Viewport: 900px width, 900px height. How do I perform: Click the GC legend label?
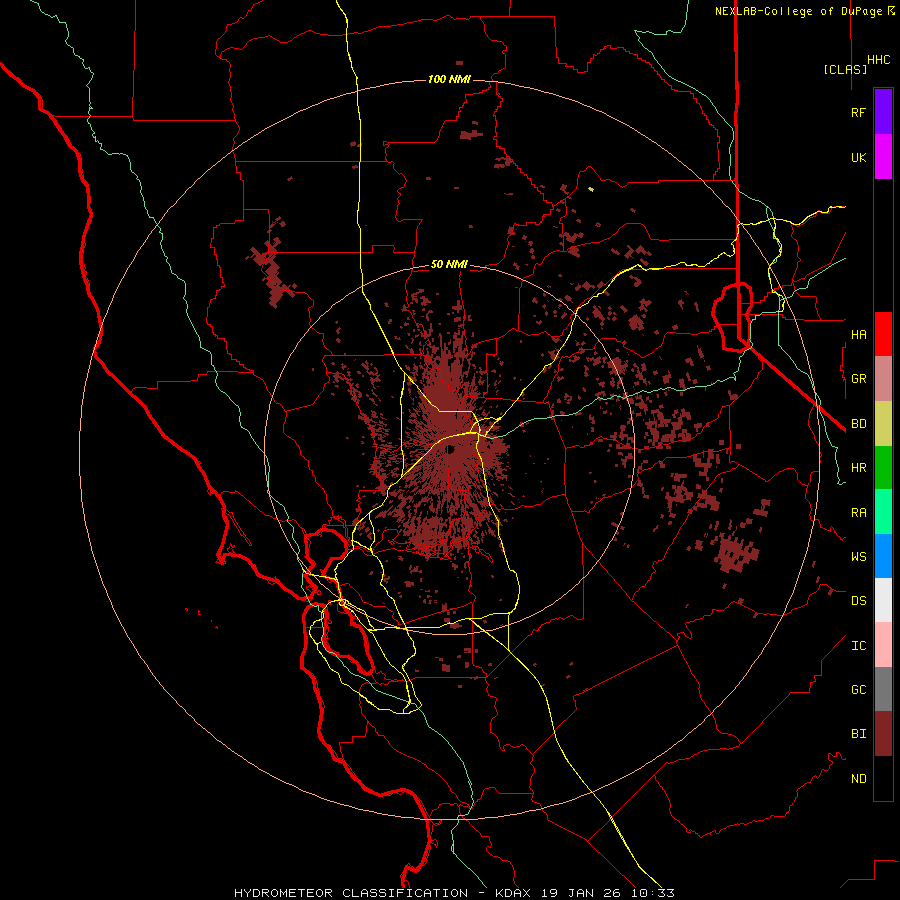click(x=858, y=690)
